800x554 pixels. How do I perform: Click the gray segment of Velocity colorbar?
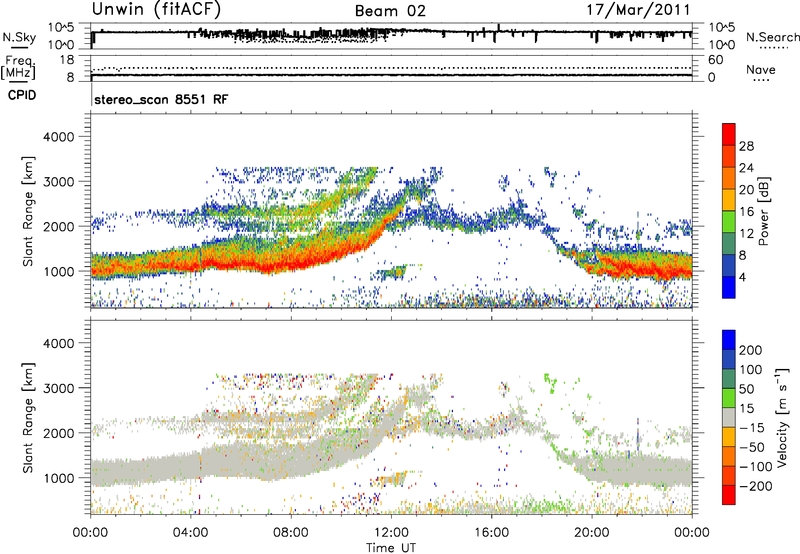point(729,417)
